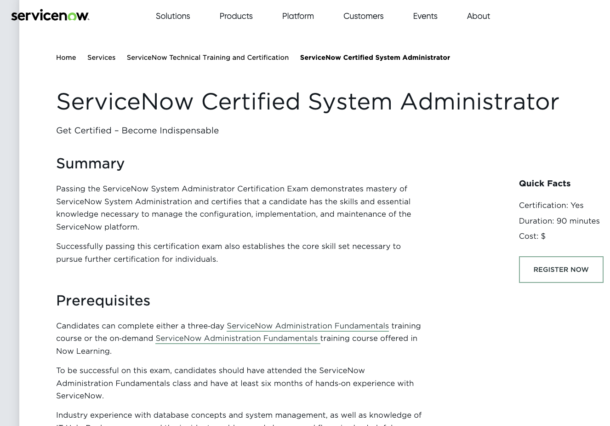Screen dimensions: 610x426
Task: Click the Quick Facts heading
Action: [544, 183]
